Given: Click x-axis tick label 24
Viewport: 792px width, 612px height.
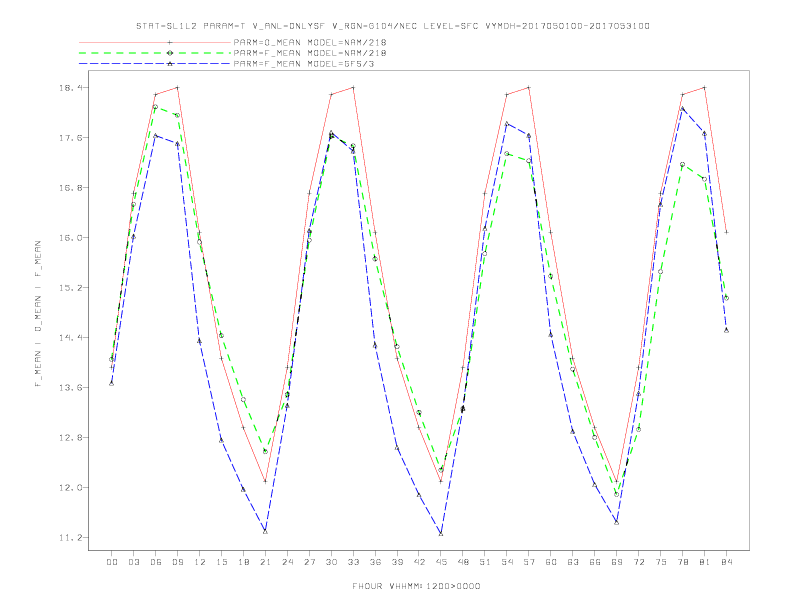Looking at the screenshot, I should [x=287, y=562].
